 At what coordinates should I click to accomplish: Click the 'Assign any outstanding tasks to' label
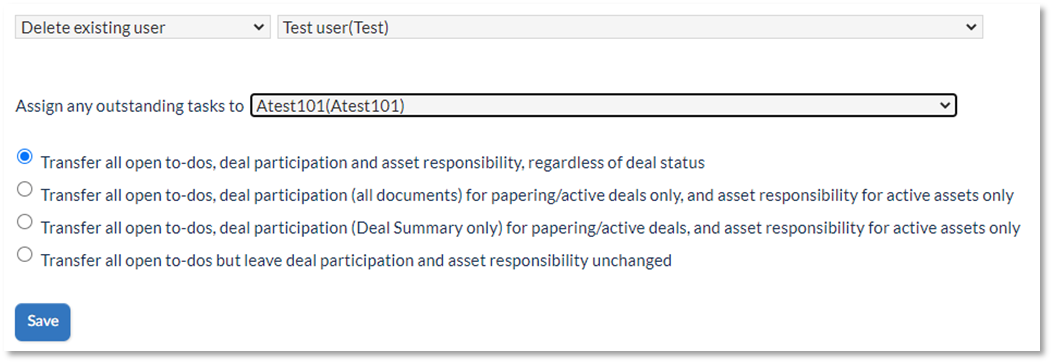129,107
